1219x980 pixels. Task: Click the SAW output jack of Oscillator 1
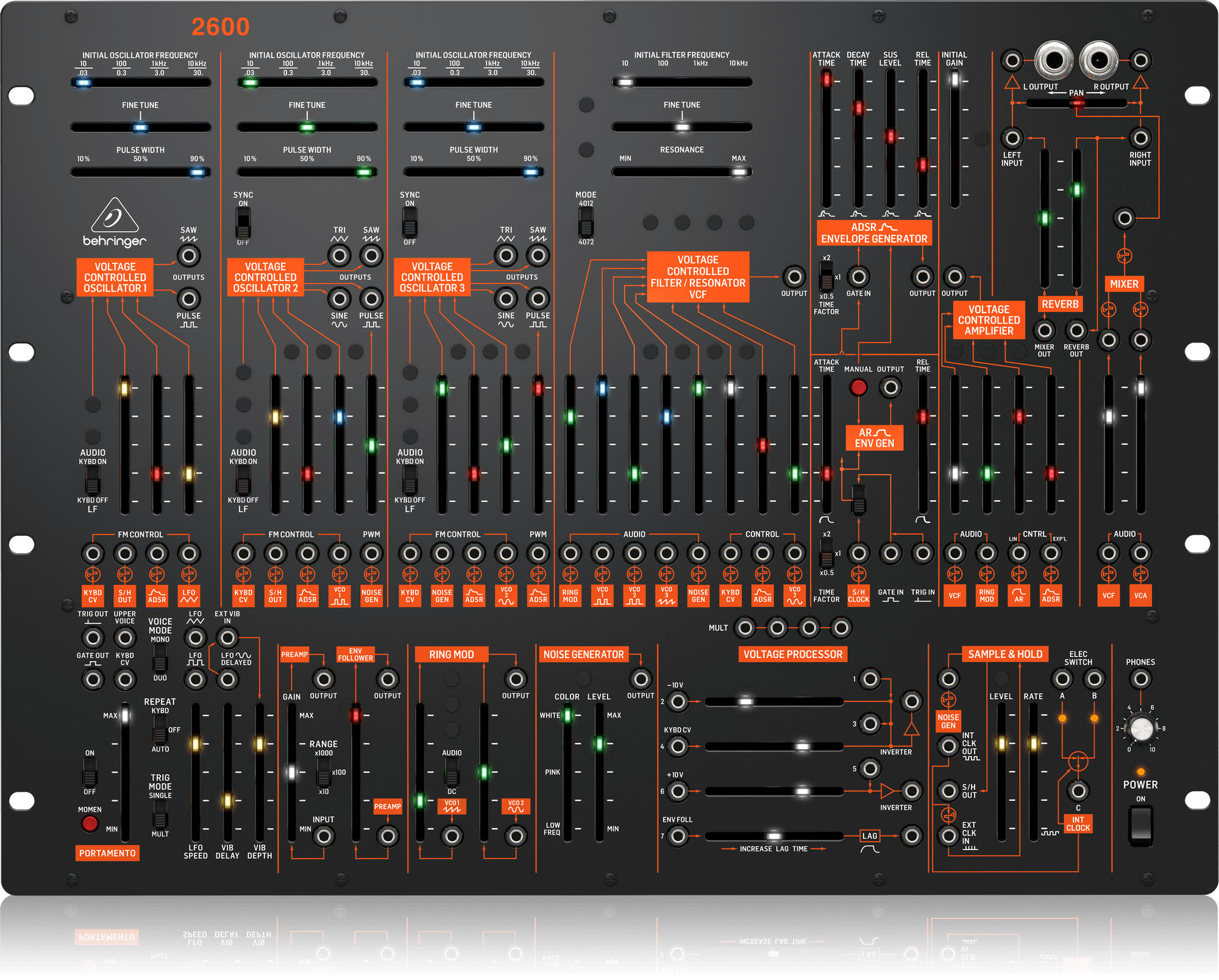[x=189, y=255]
